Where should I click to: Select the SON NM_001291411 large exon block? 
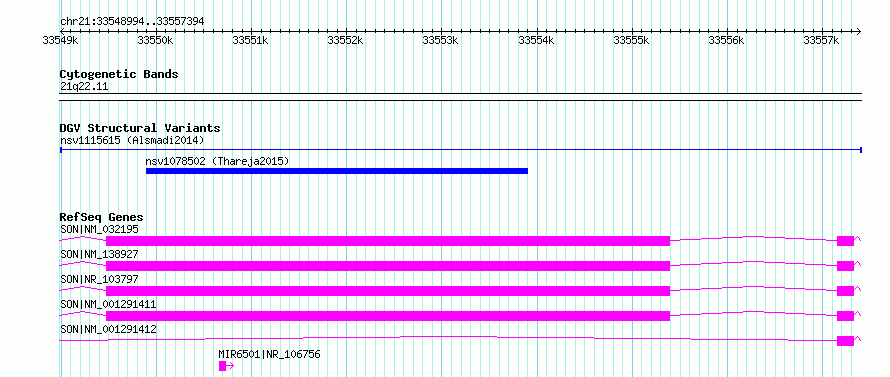point(388,316)
